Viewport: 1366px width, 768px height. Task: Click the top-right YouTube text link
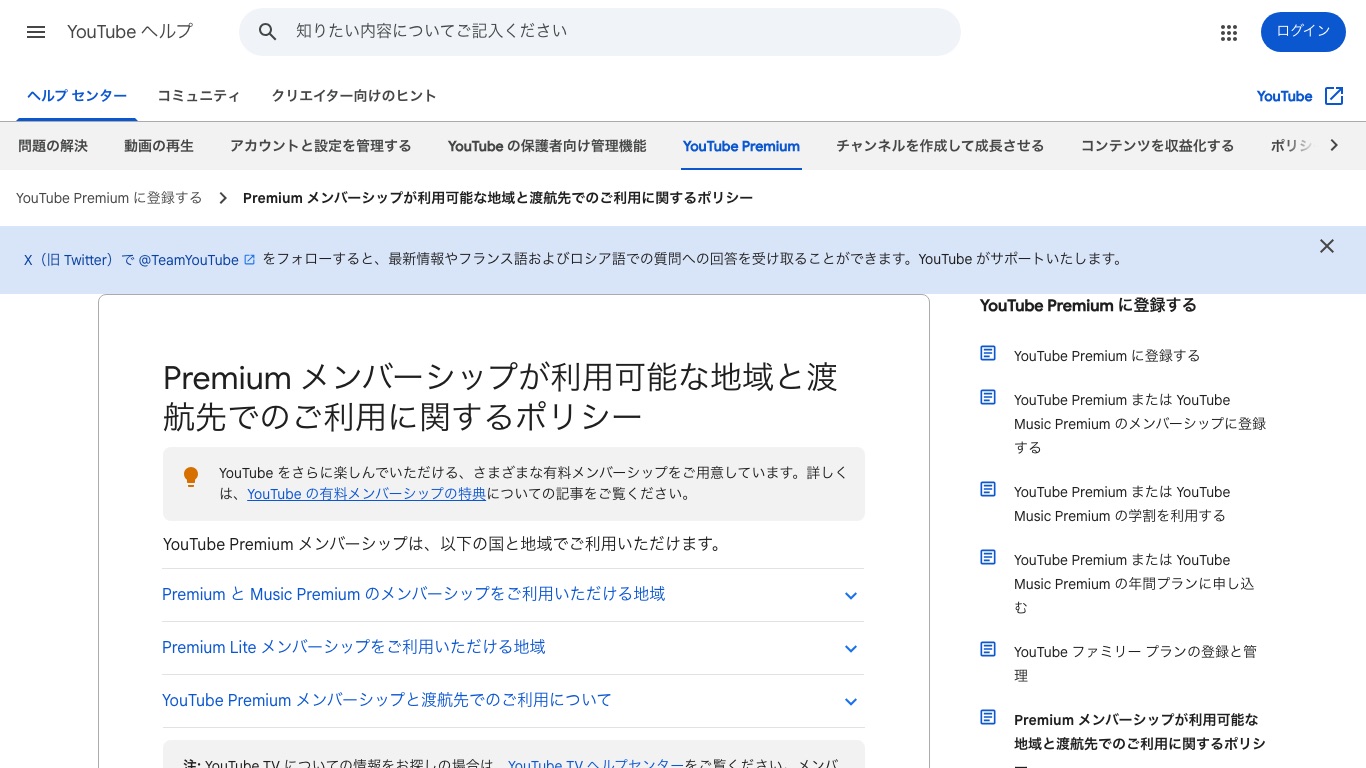pyautogui.click(x=1284, y=96)
